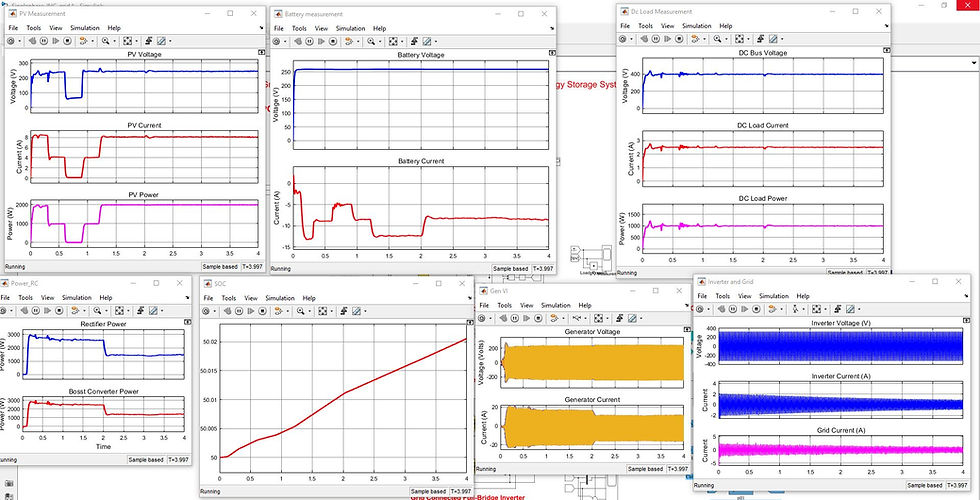980x500 pixels.
Task: Open triggers in Battery measurement scope
Action: pos(414,41)
